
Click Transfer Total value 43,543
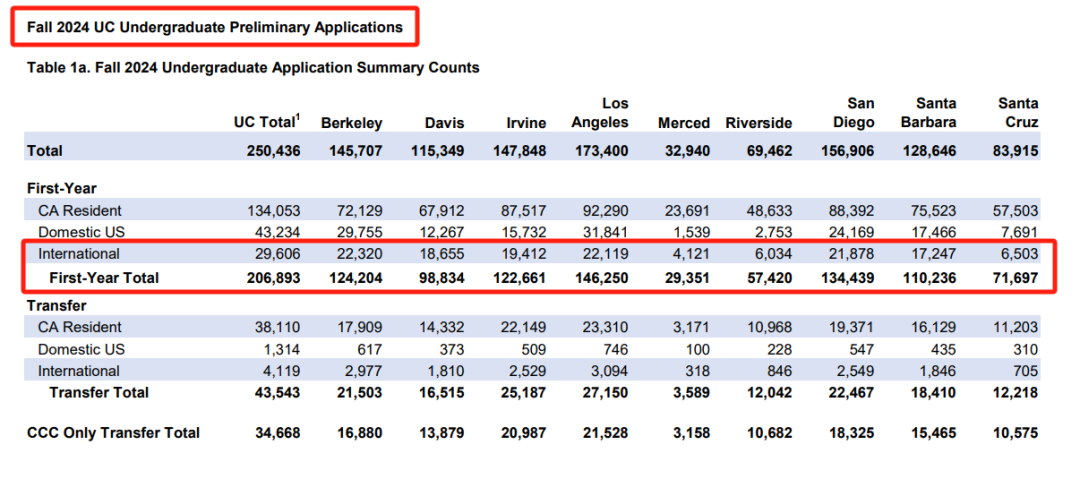(x=278, y=392)
